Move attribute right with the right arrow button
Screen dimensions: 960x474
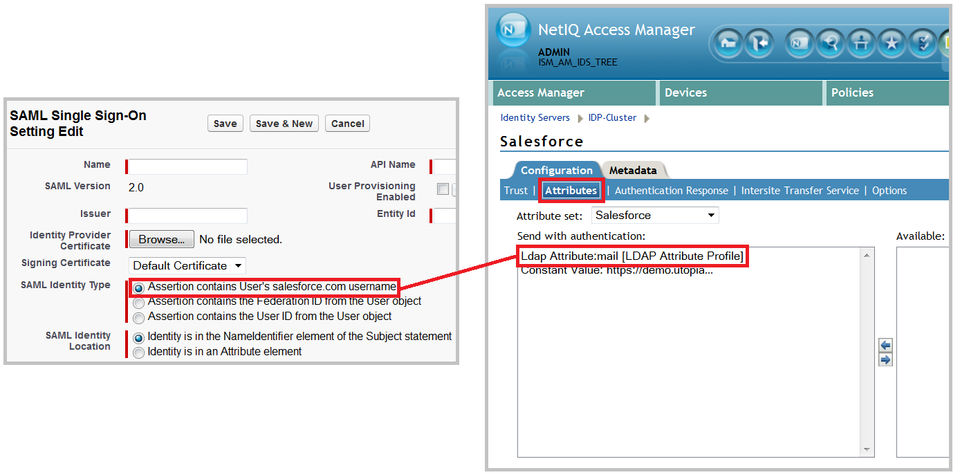click(x=885, y=360)
